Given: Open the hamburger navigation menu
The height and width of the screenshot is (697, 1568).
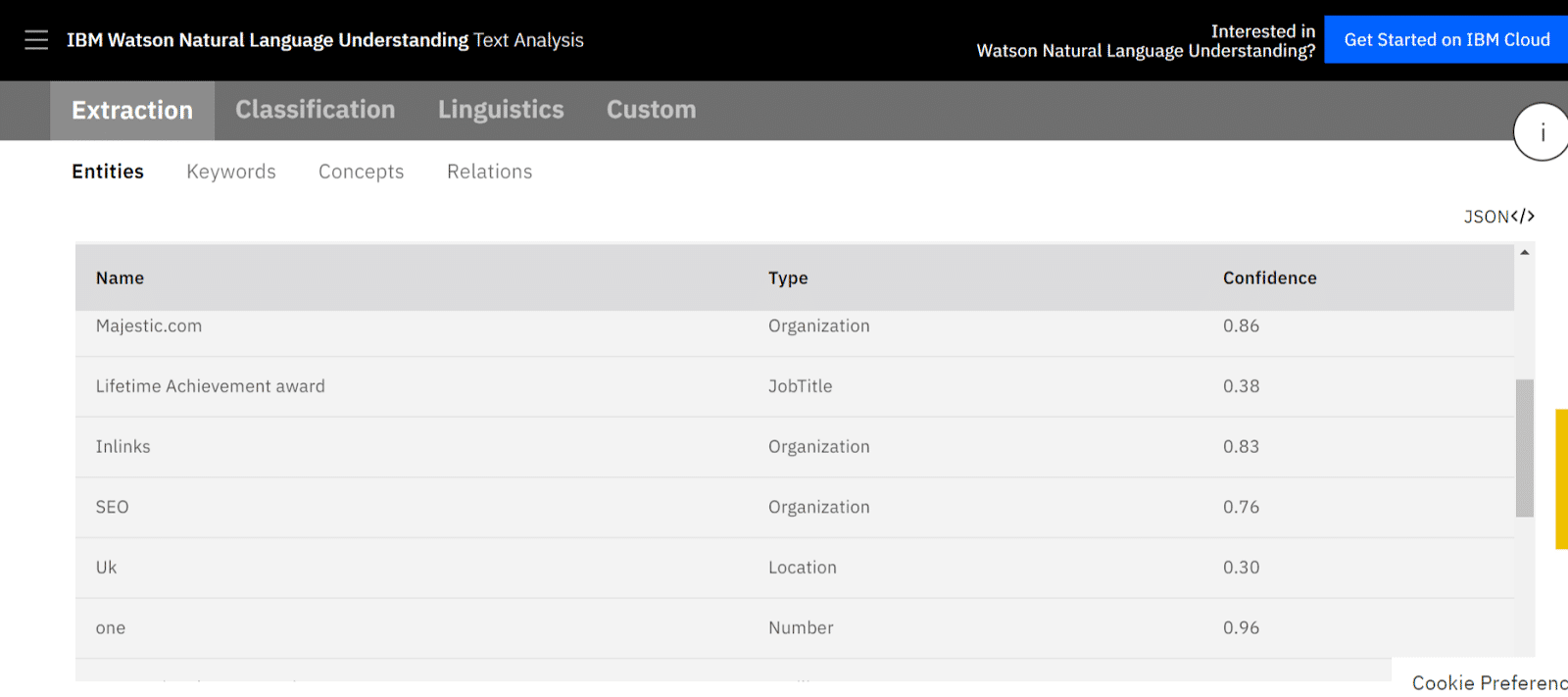Looking at the screenshot, I should point(36,40).
